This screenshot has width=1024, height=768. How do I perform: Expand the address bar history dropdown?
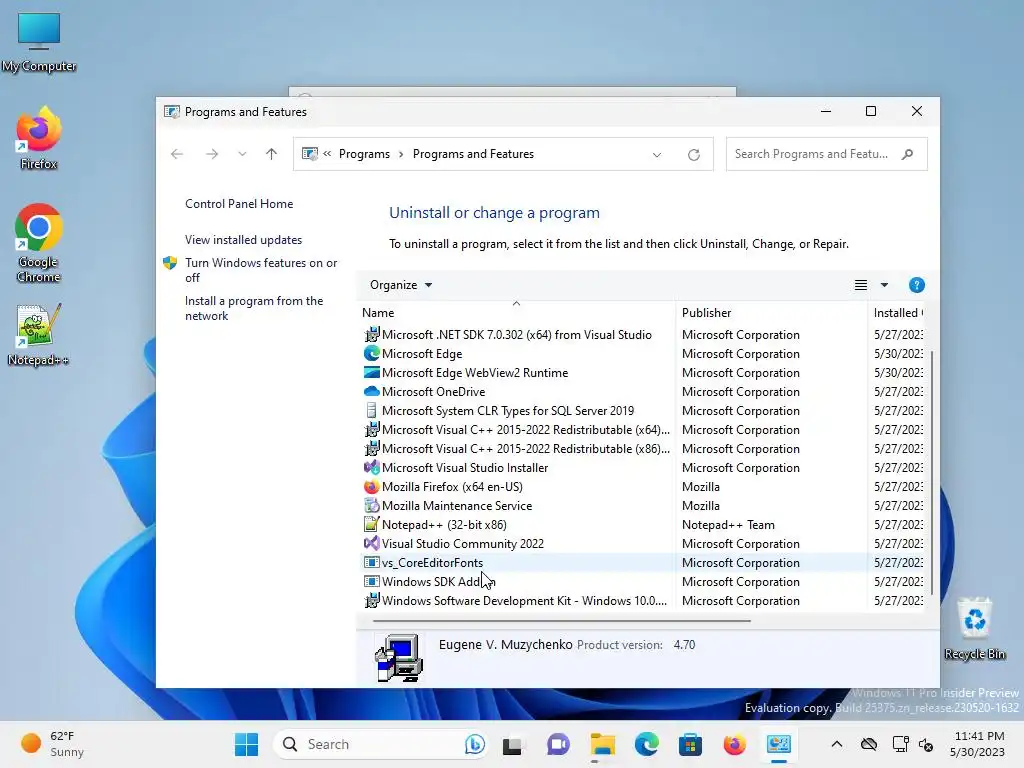[x=657, y=155]
